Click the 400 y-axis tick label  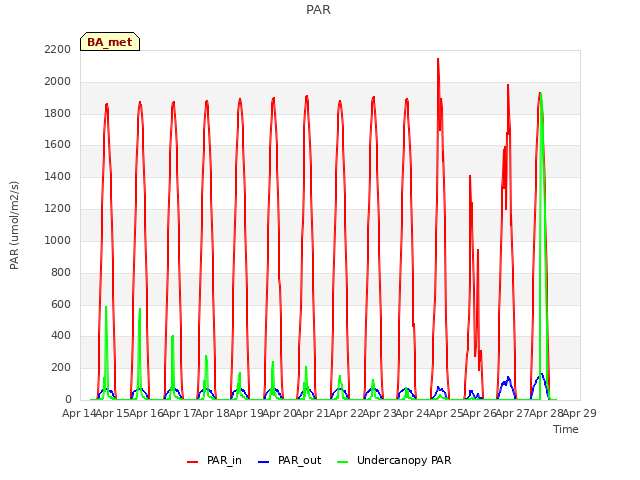click(x=61, y=336)
